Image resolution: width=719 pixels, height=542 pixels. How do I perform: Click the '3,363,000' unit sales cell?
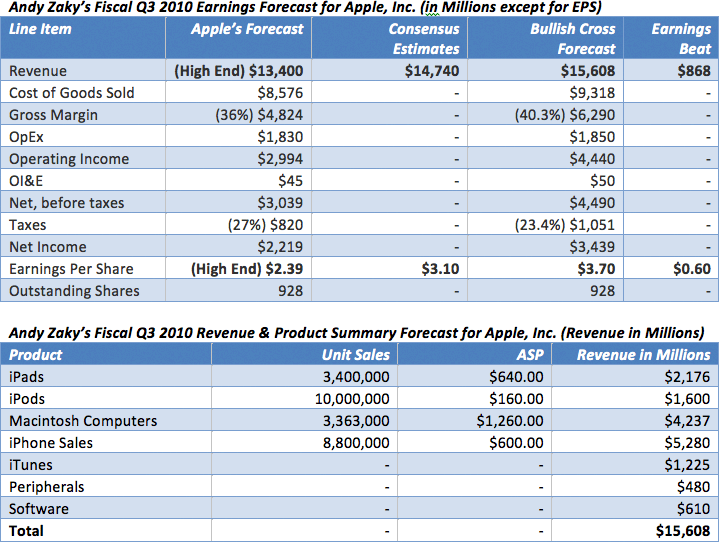click(356, 421)
